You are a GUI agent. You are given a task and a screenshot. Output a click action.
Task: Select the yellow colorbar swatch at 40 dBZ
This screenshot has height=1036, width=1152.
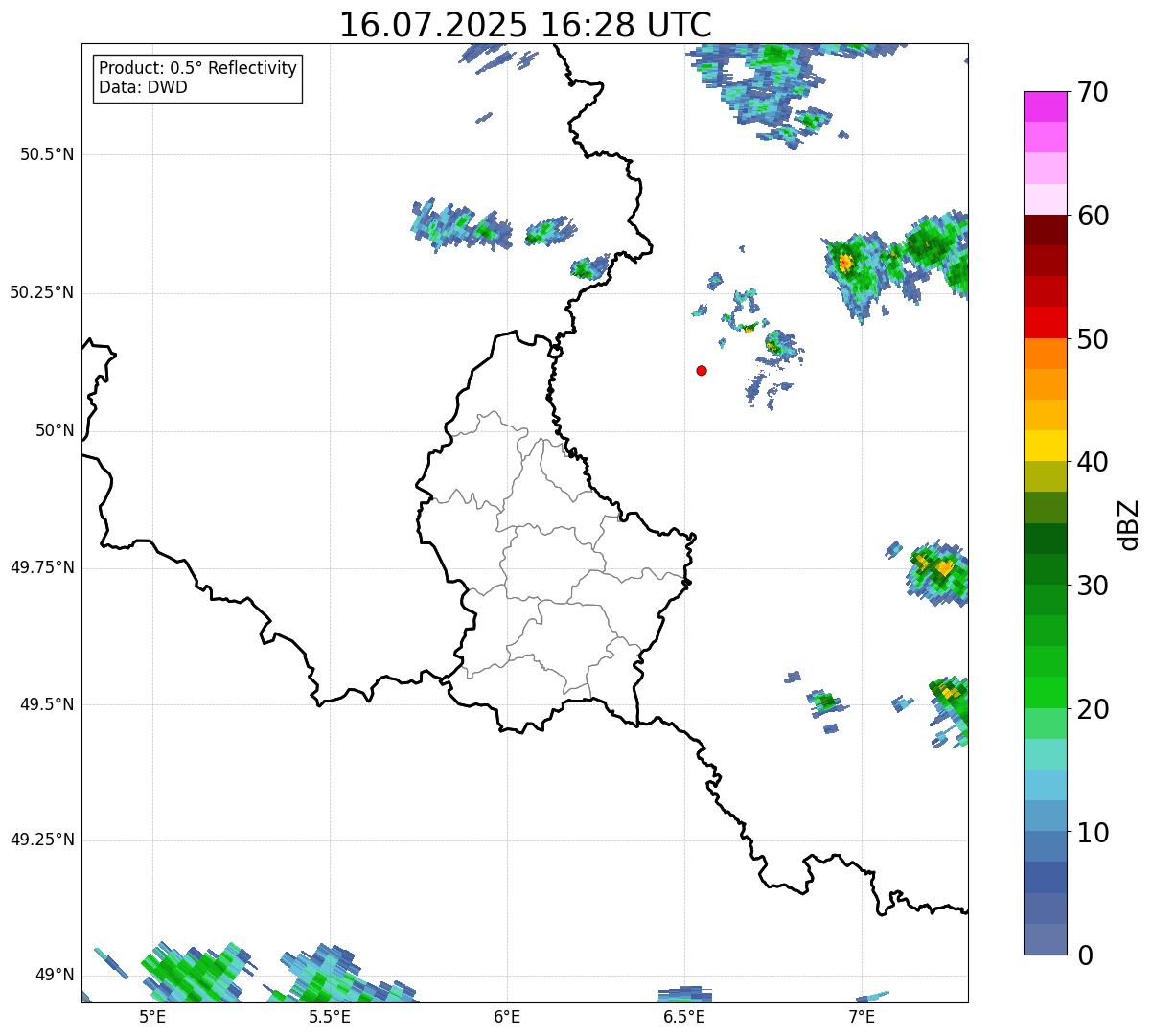[1045, 446]
